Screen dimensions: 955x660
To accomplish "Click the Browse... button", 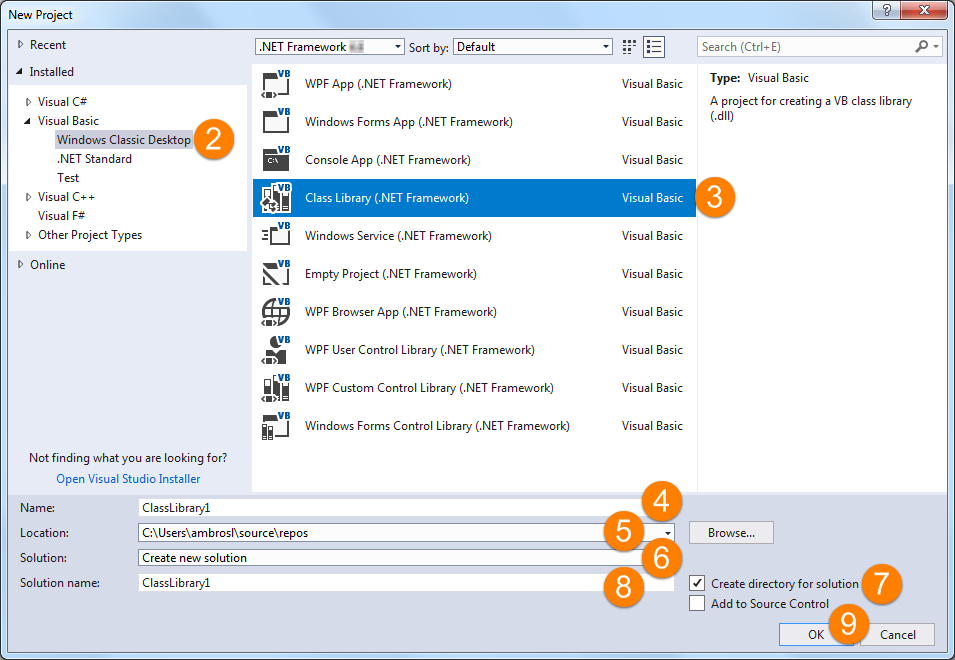I will [731, 533].
